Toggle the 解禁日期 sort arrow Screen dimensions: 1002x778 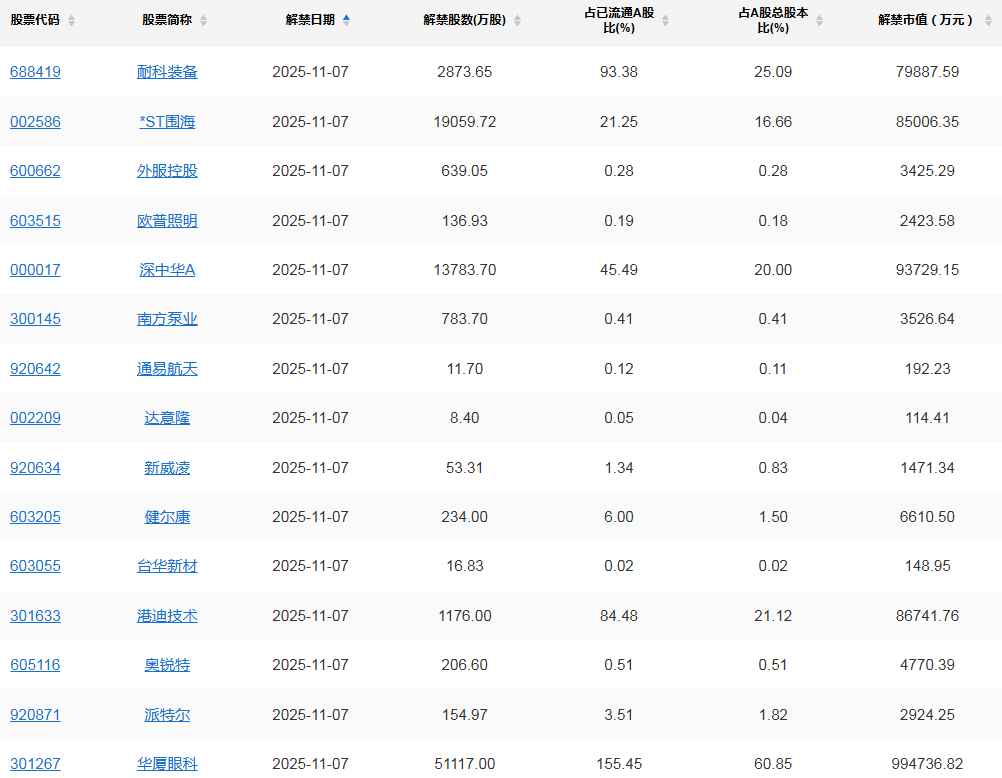[x=346, y=20]
